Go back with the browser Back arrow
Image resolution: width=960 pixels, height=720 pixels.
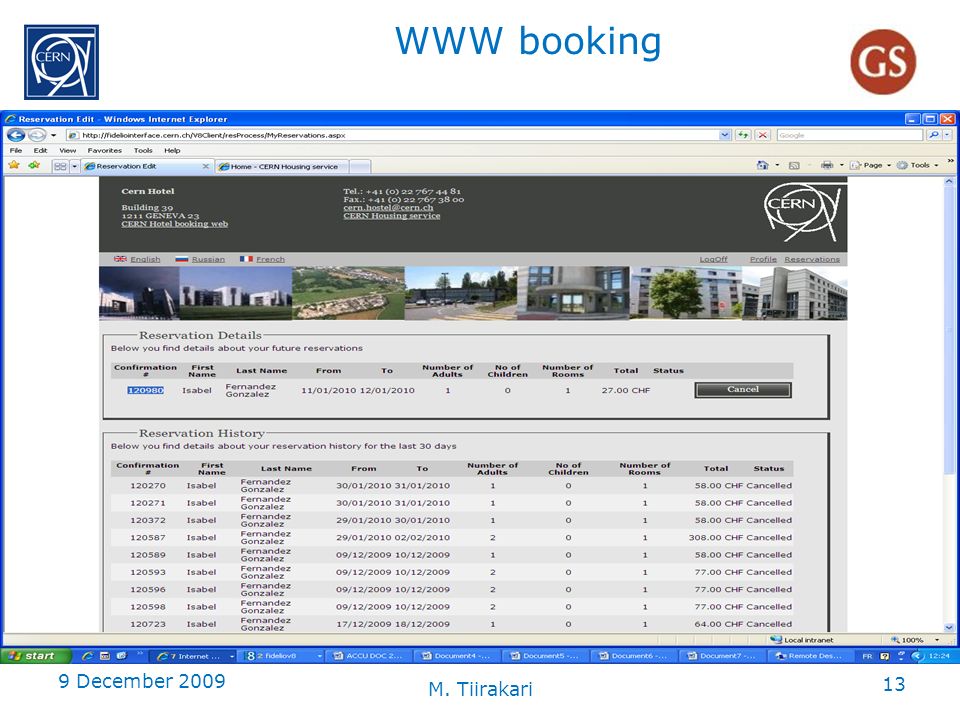[16, 135]
